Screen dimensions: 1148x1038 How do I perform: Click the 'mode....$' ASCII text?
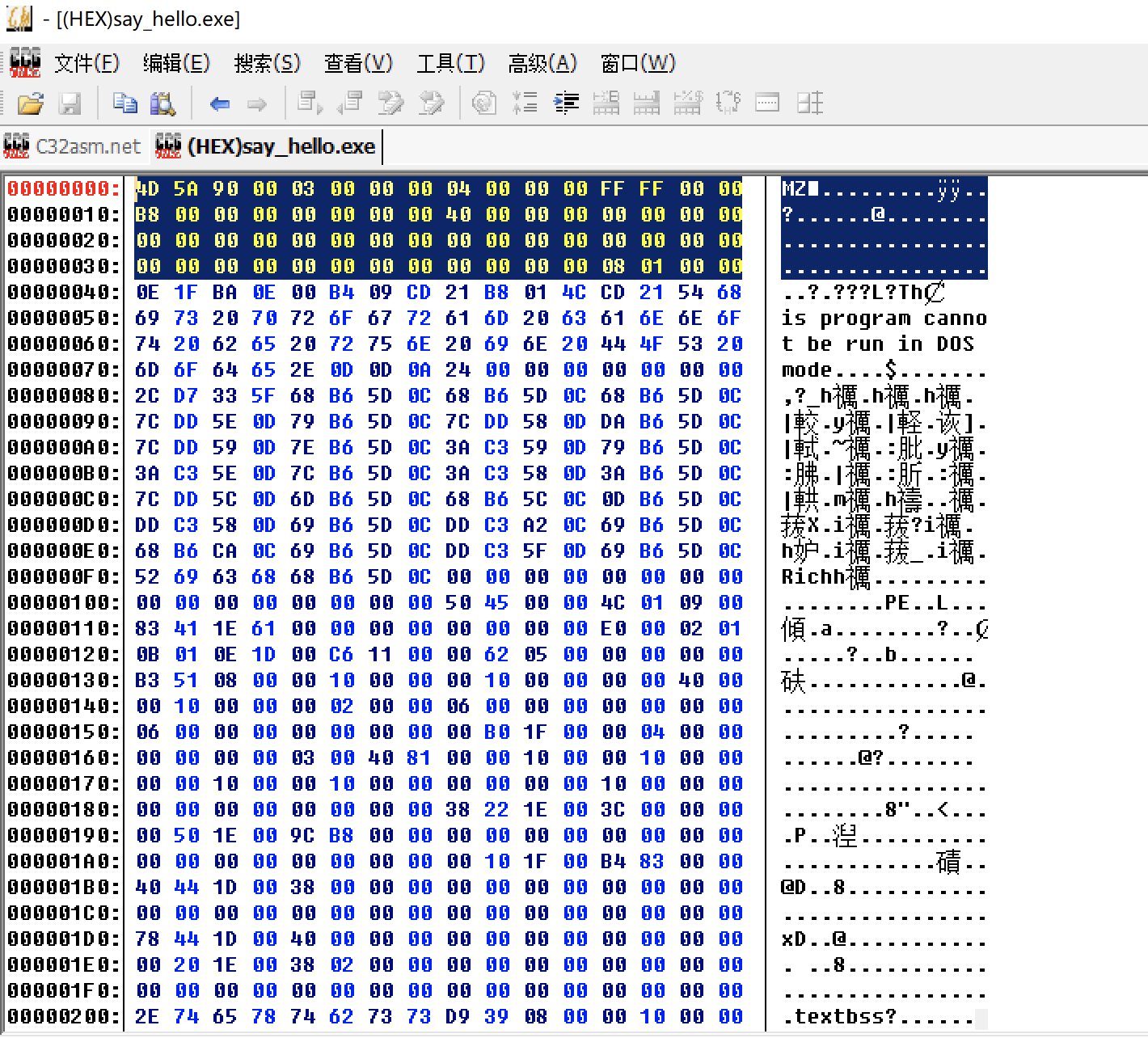(x=840, y=370)
